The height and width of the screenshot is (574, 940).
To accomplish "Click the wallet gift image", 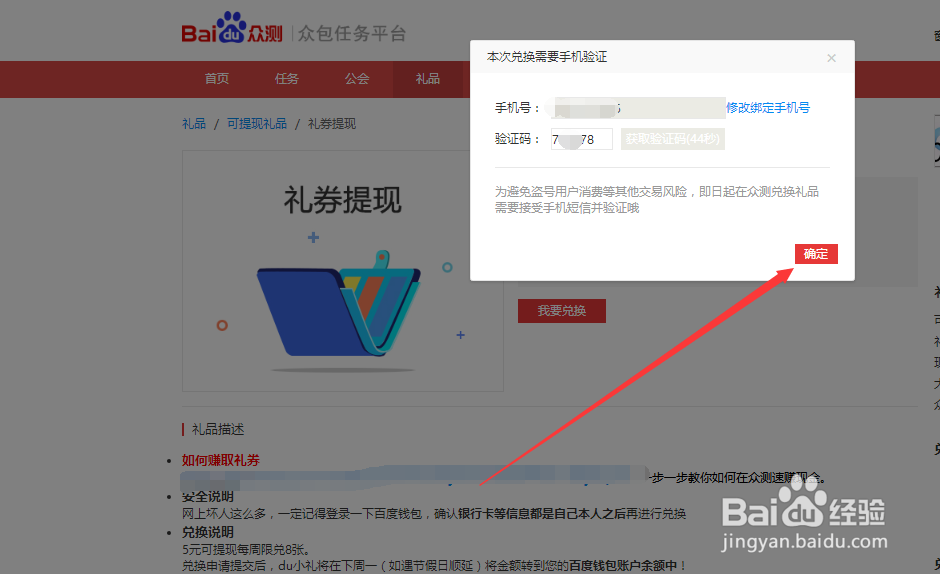I will click(x=342, y=271).
